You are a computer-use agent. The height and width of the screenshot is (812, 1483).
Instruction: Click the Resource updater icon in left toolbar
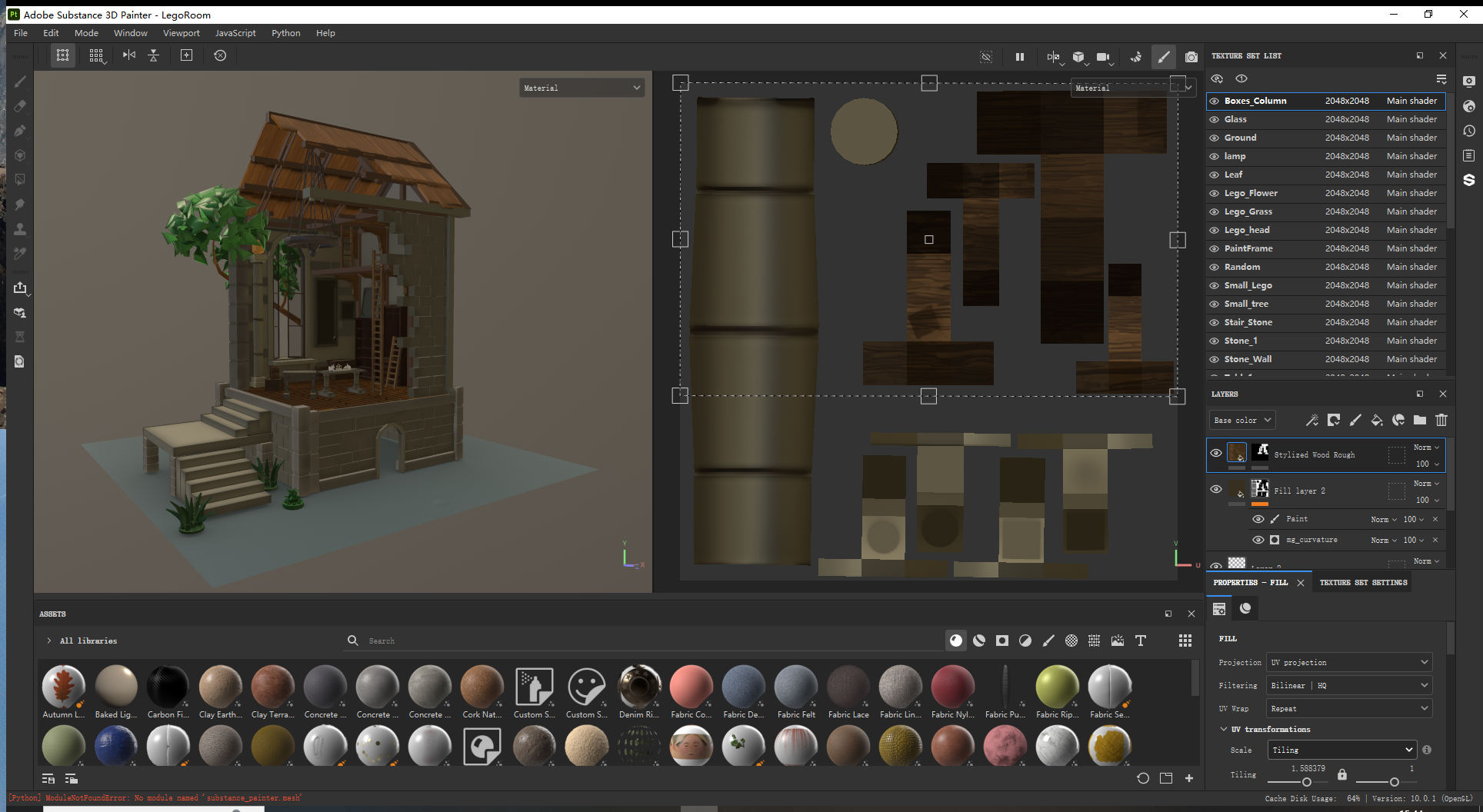tap(20, 361)
